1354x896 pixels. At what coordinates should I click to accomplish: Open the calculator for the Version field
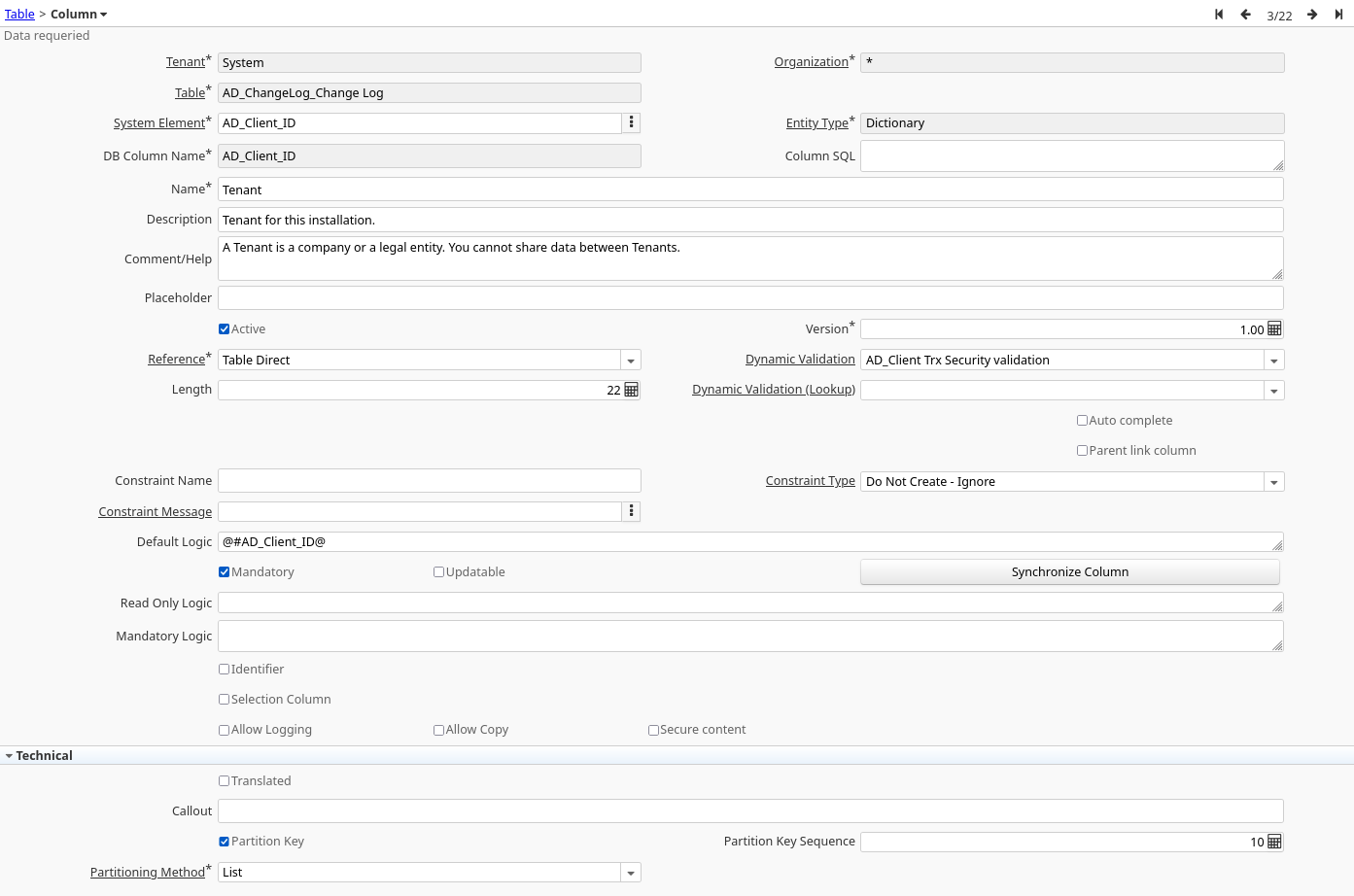[x=1274, y=328]
